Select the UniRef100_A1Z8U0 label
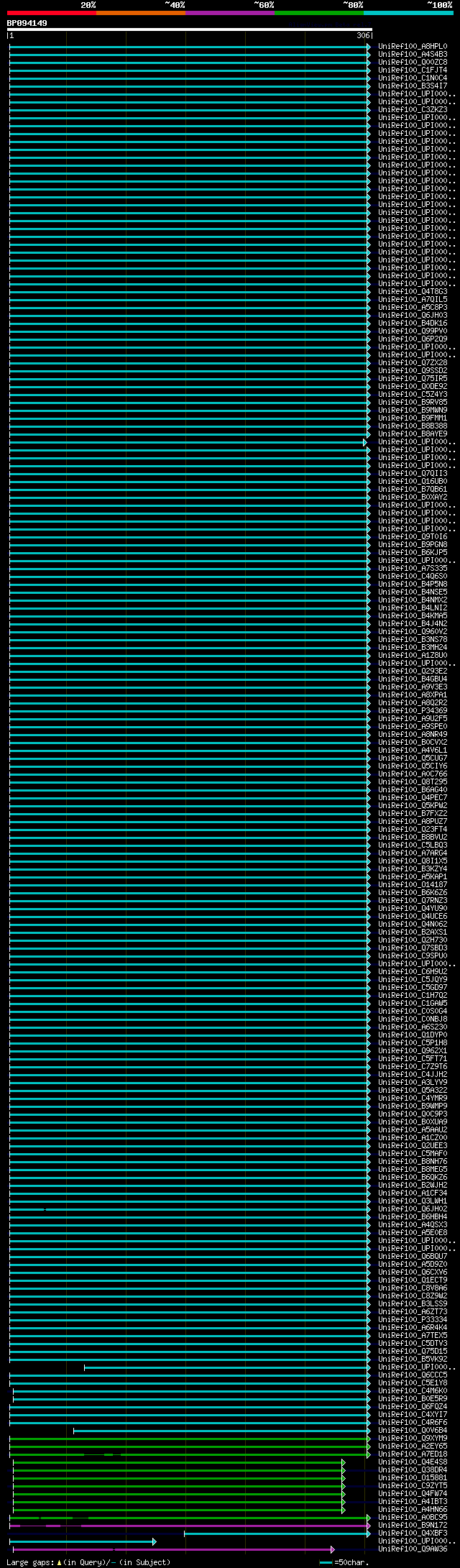 click(x=413, y=655)
